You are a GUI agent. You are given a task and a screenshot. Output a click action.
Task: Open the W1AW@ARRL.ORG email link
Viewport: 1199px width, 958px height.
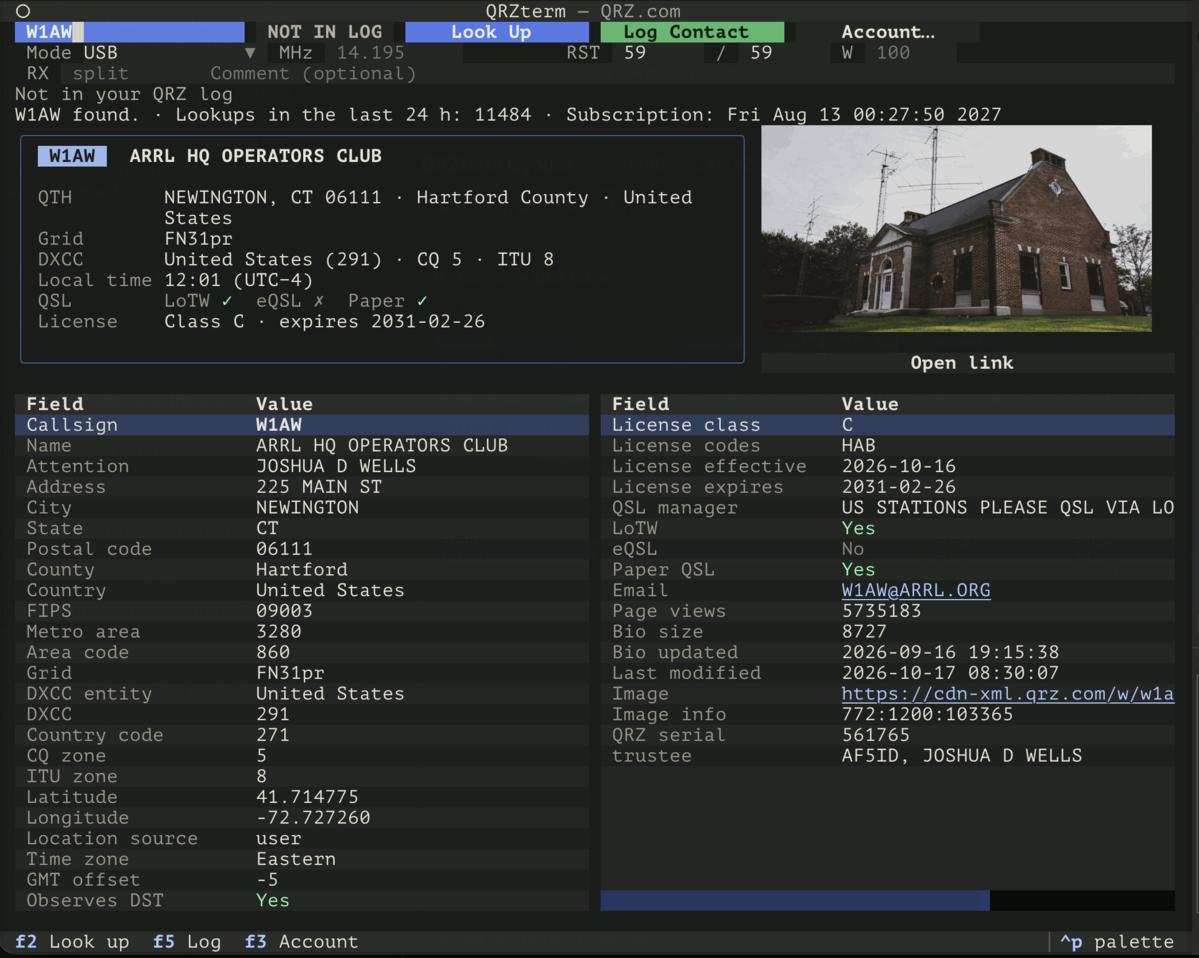915,590
